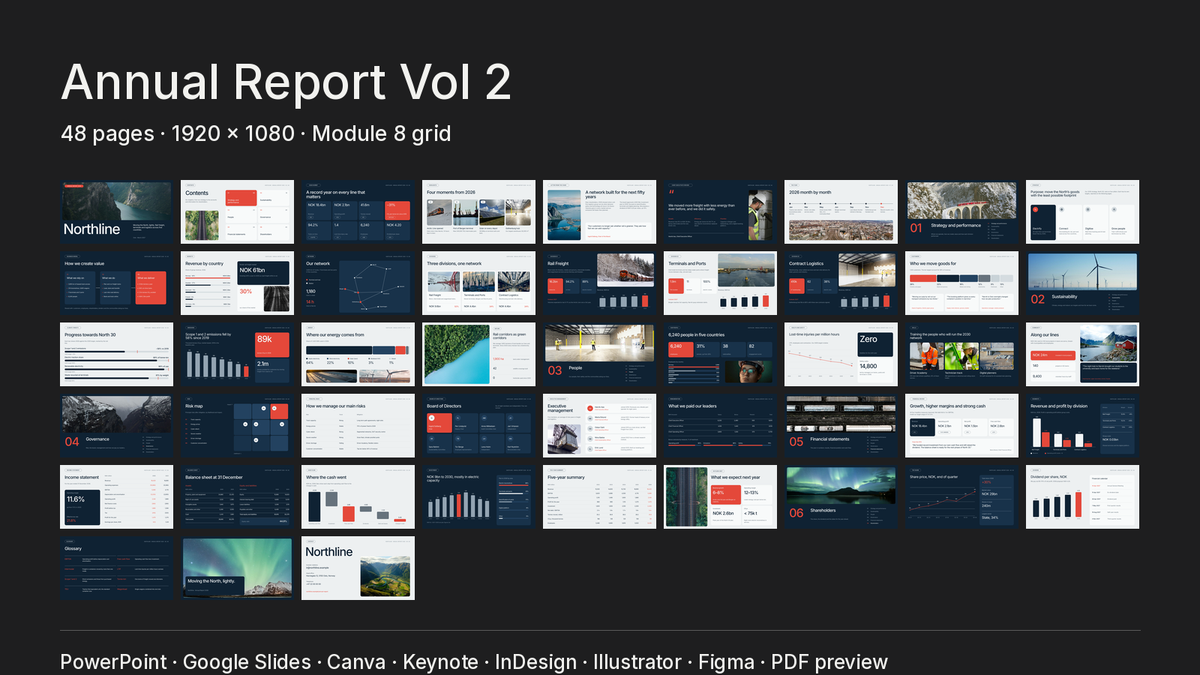Open the 'Revenue and profit by division' slide
This screenshot has width=1200, height=675.
point(1084,425)
